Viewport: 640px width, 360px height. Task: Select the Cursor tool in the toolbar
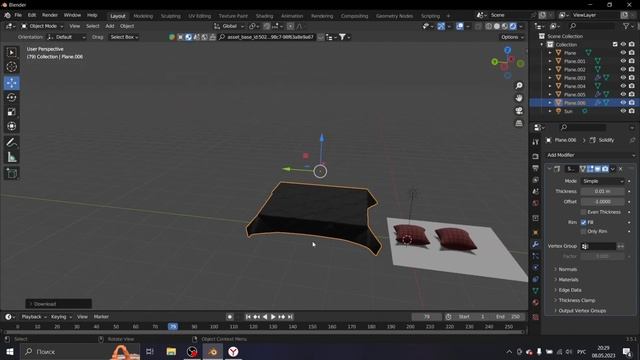(11, 67)
